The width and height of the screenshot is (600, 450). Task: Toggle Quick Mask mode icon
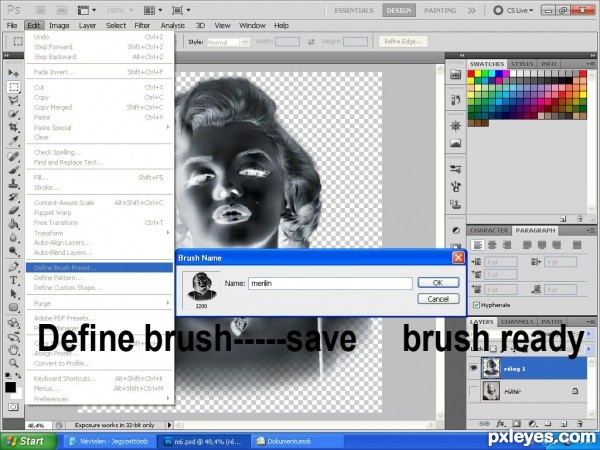coord(13,407)
